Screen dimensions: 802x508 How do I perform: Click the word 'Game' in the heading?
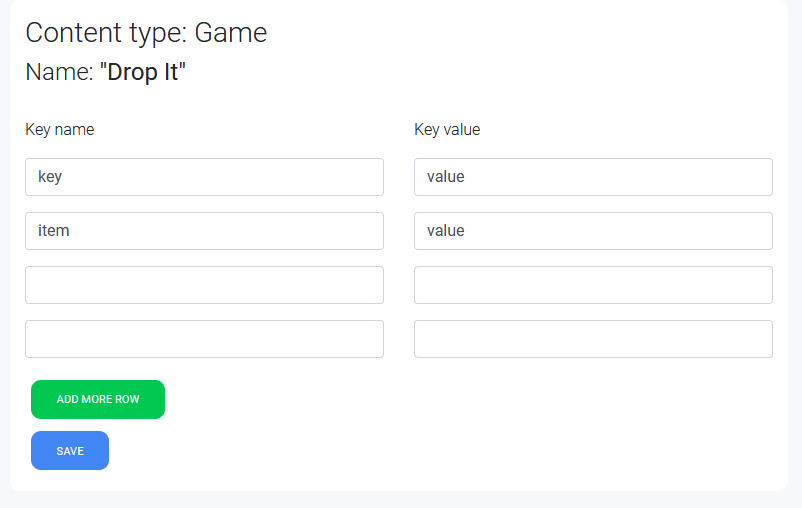[x=231, y=33]
